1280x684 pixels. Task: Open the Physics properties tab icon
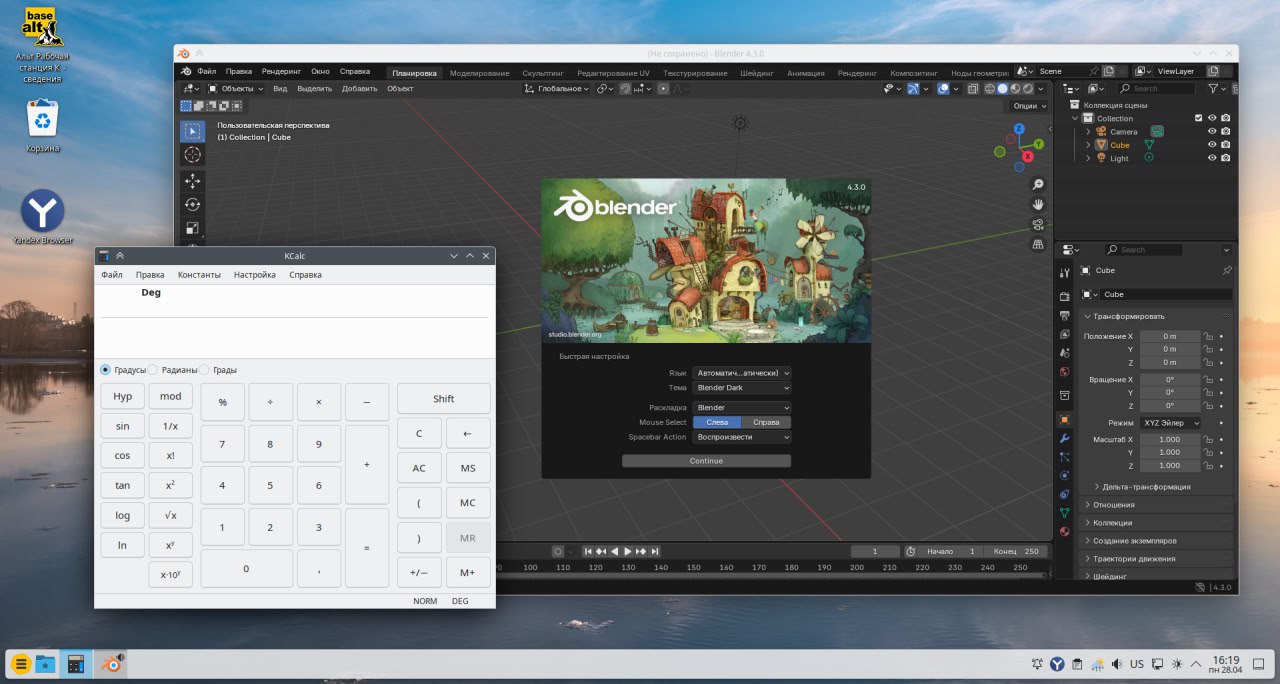pyautogui.click(x=1064, y=475)
